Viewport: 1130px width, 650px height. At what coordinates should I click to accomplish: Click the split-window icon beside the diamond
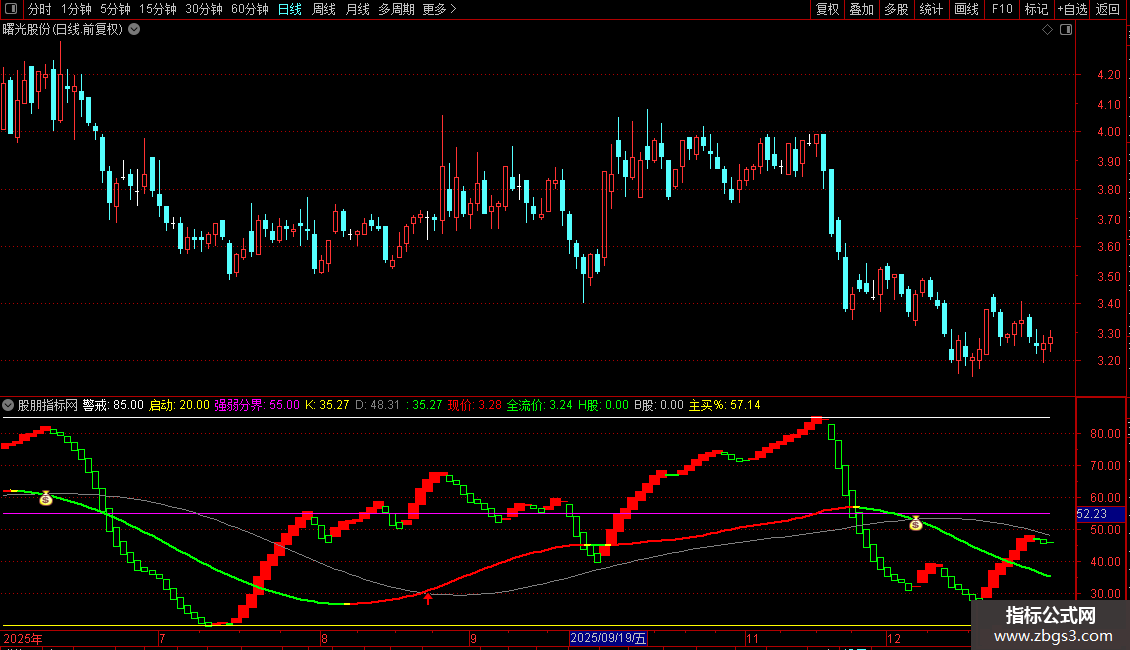click(x=1066, y=30)
